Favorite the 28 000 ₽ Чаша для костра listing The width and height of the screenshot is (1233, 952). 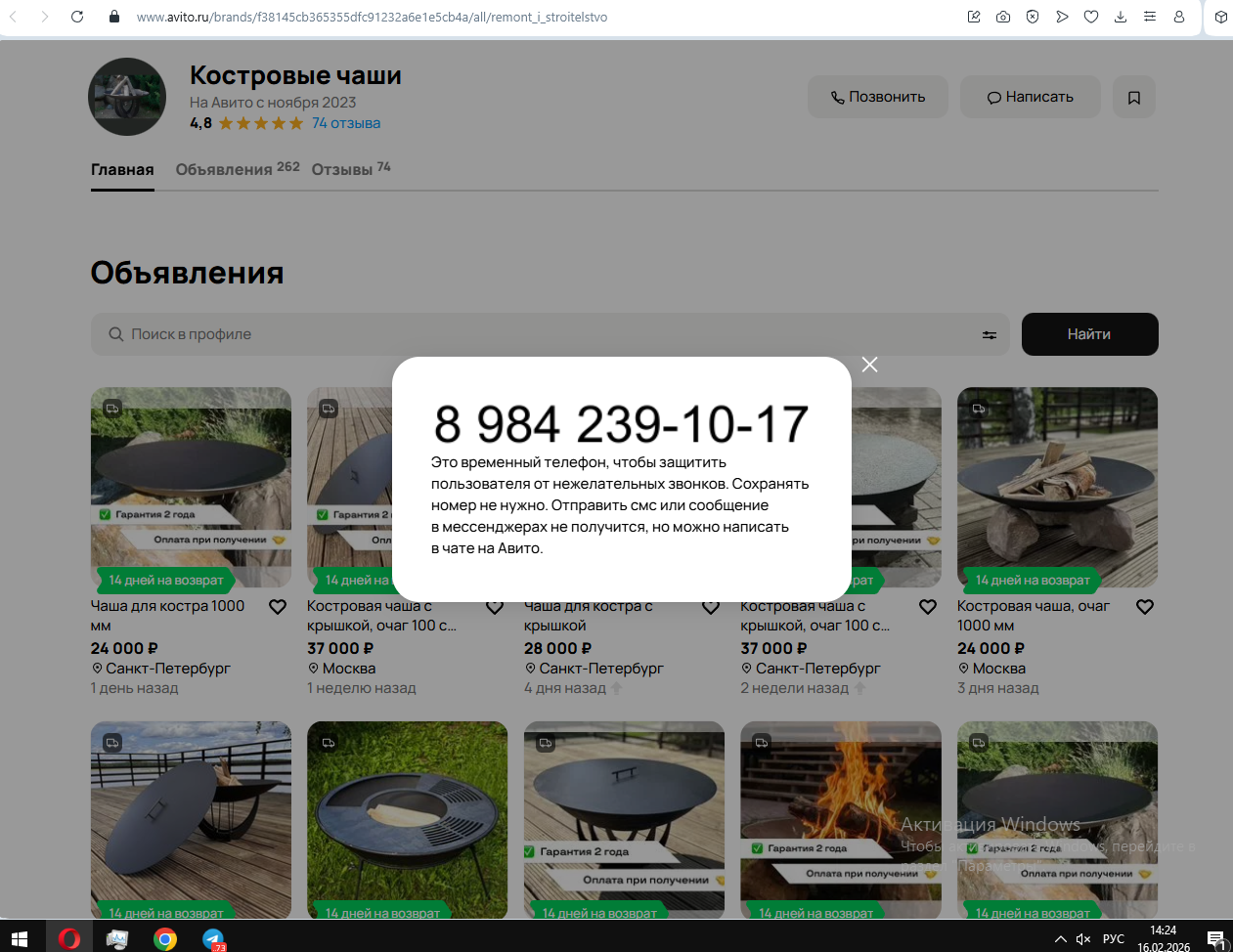coord(711,607)
